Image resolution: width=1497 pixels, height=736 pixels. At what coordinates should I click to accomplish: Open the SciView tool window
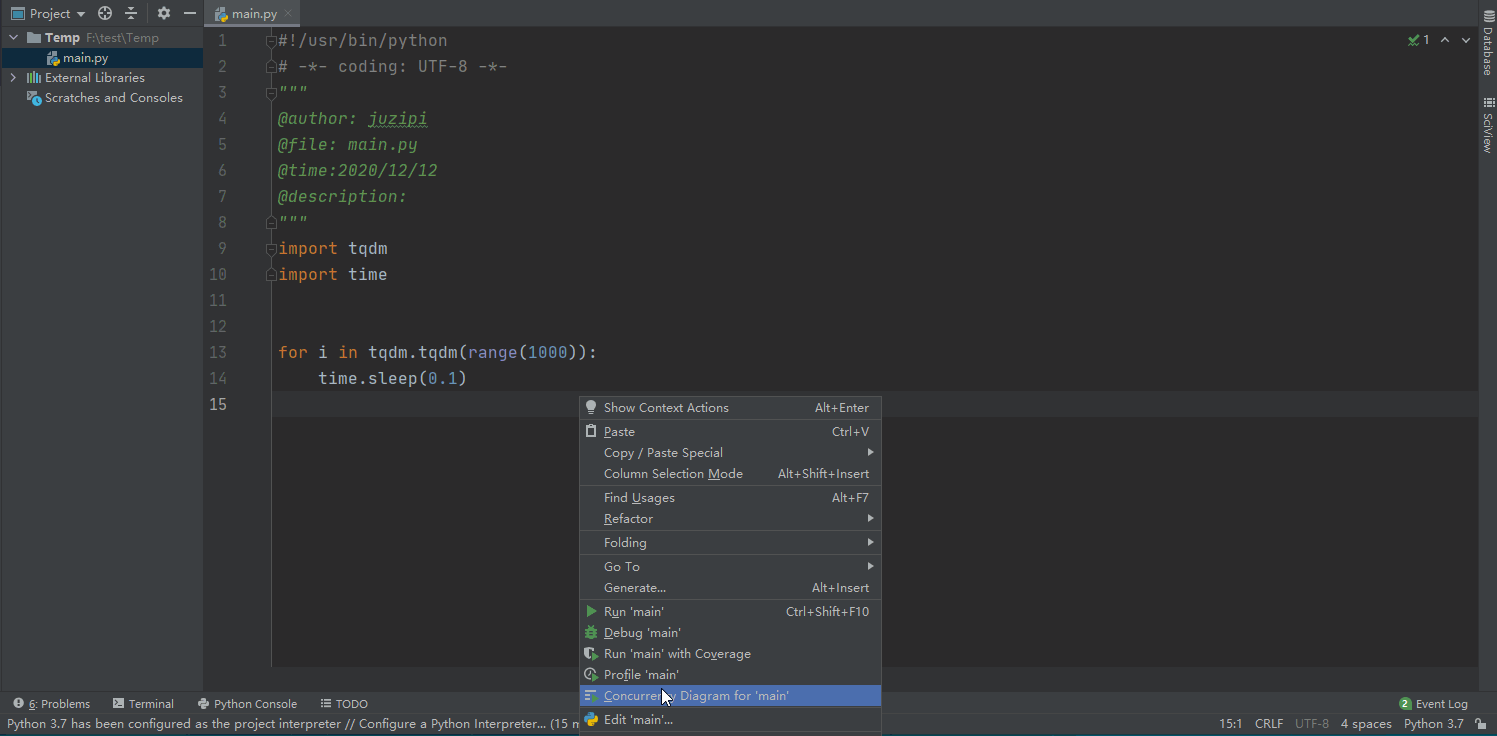click(1488, 125)
